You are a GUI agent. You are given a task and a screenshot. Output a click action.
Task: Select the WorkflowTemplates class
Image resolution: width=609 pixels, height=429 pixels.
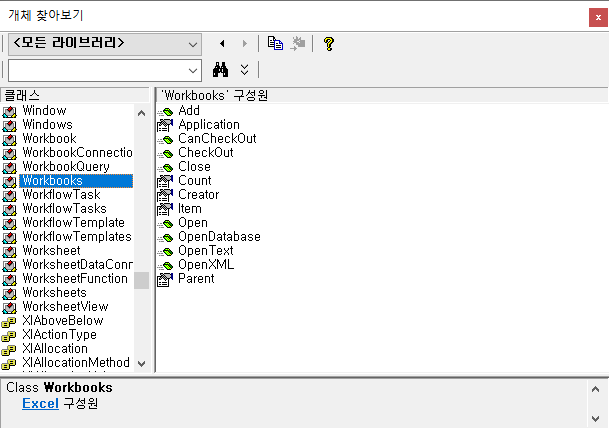pyautogui.click(x=77, y=236)
